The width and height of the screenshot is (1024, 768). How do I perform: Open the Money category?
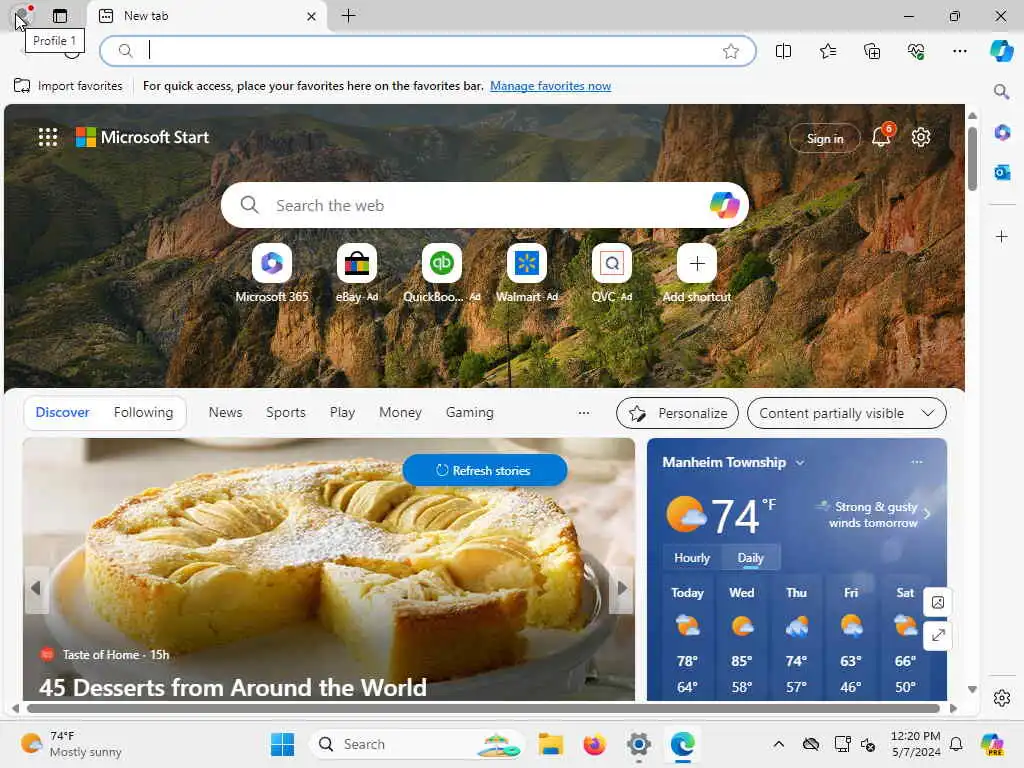[400, 412]
